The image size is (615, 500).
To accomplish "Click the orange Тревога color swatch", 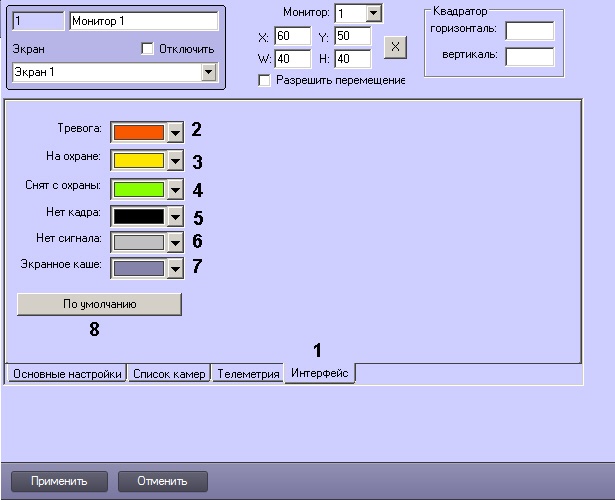I will click(x=137, y=132).
